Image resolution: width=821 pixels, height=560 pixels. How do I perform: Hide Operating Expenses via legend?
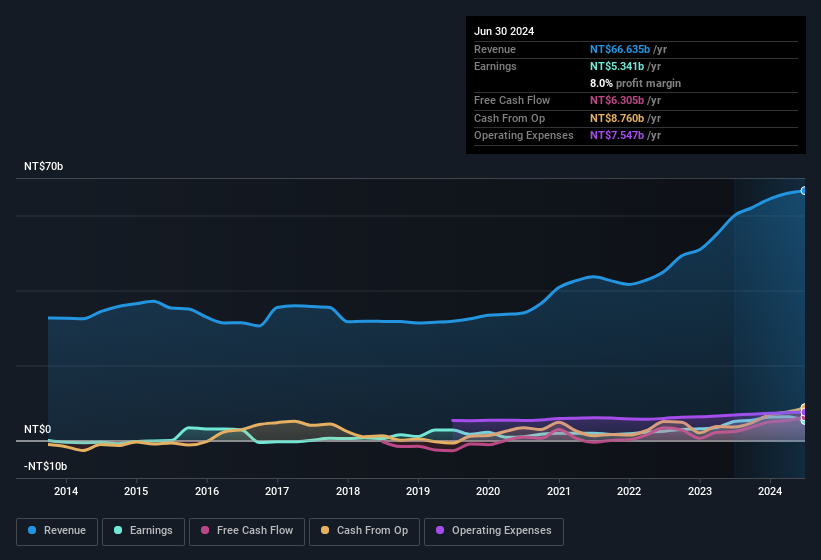click(494, 530)
